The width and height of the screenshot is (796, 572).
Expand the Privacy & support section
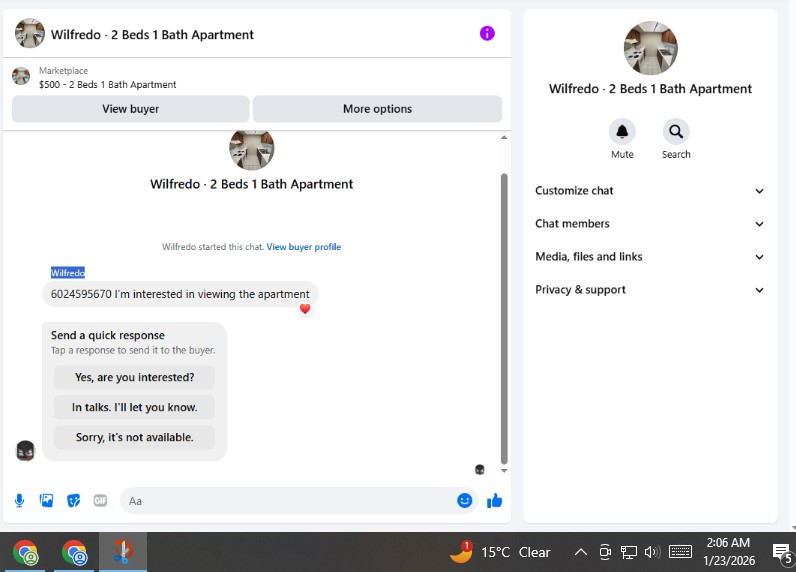(x=650, y=290)
